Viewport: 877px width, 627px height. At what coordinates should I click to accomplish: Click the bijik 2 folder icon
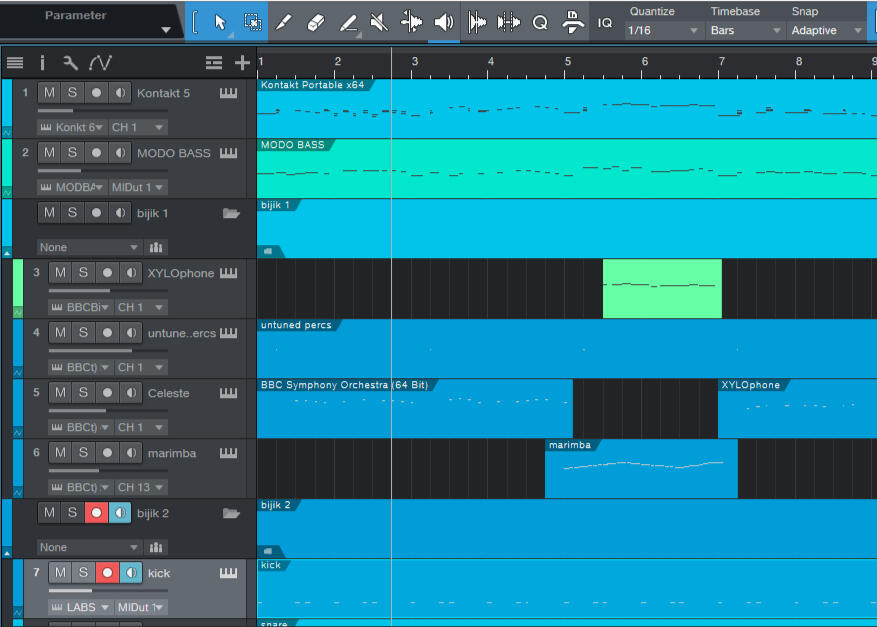[231, 513]
